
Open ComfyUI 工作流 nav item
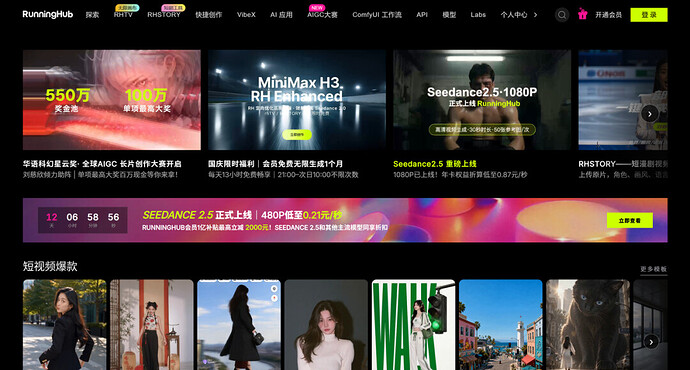click(x=377, y=15)
